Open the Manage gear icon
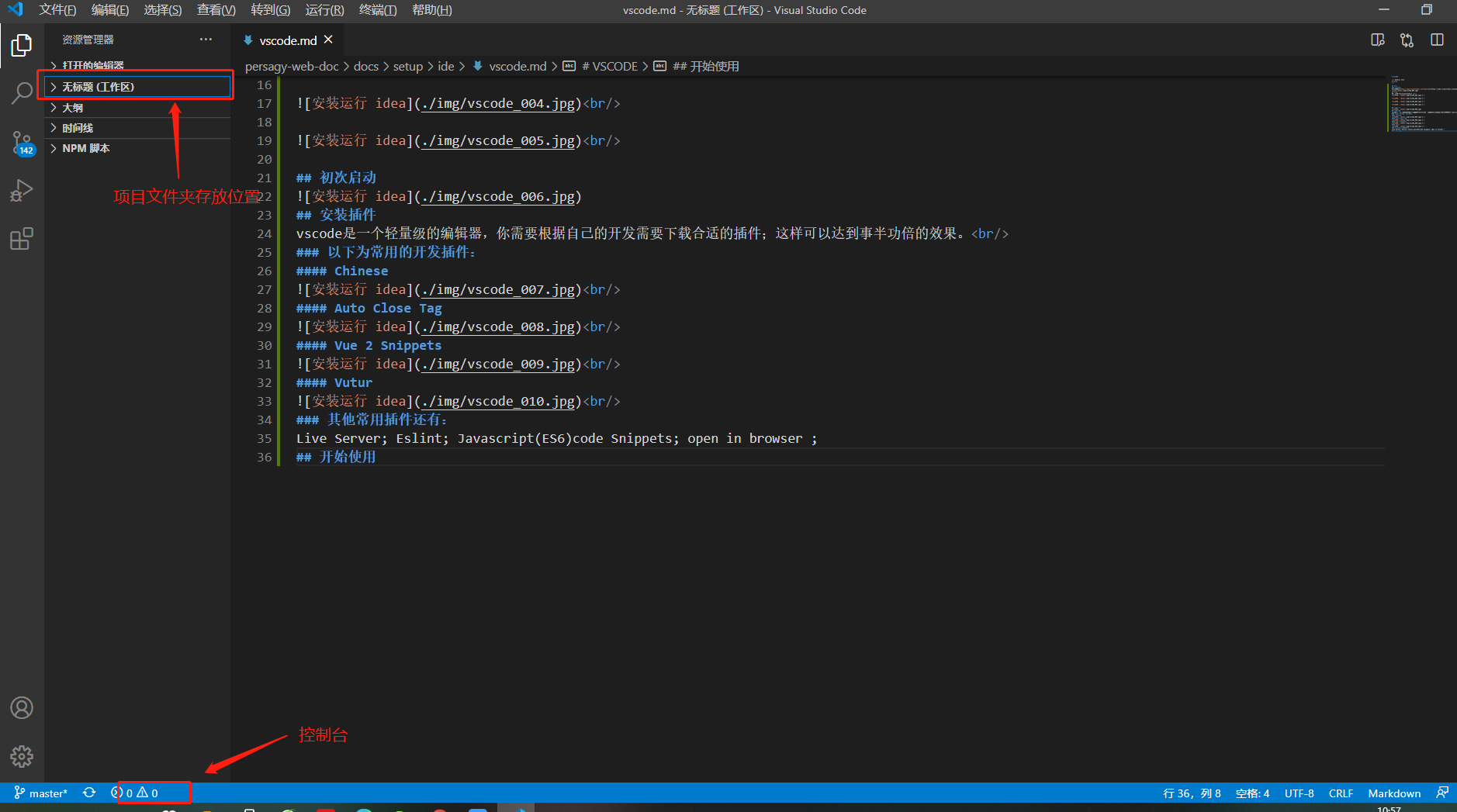The image size is (1457, 812). (x=22, y=756)
